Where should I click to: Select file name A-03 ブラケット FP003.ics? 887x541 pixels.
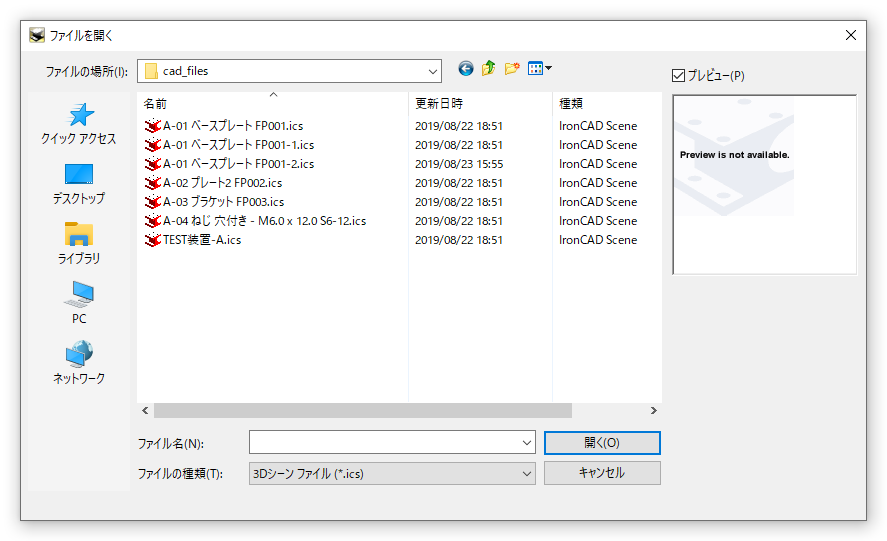(223, 201)
